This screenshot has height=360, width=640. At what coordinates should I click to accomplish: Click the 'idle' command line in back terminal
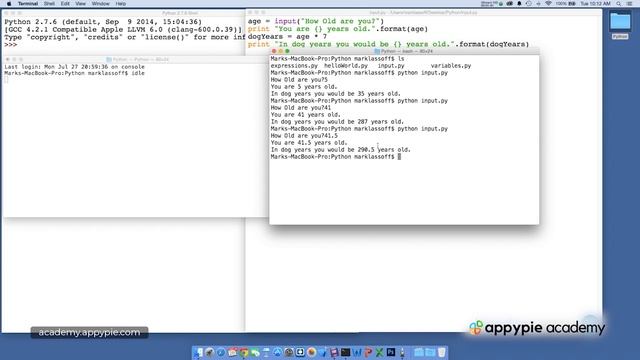click(x=74, y=73)
